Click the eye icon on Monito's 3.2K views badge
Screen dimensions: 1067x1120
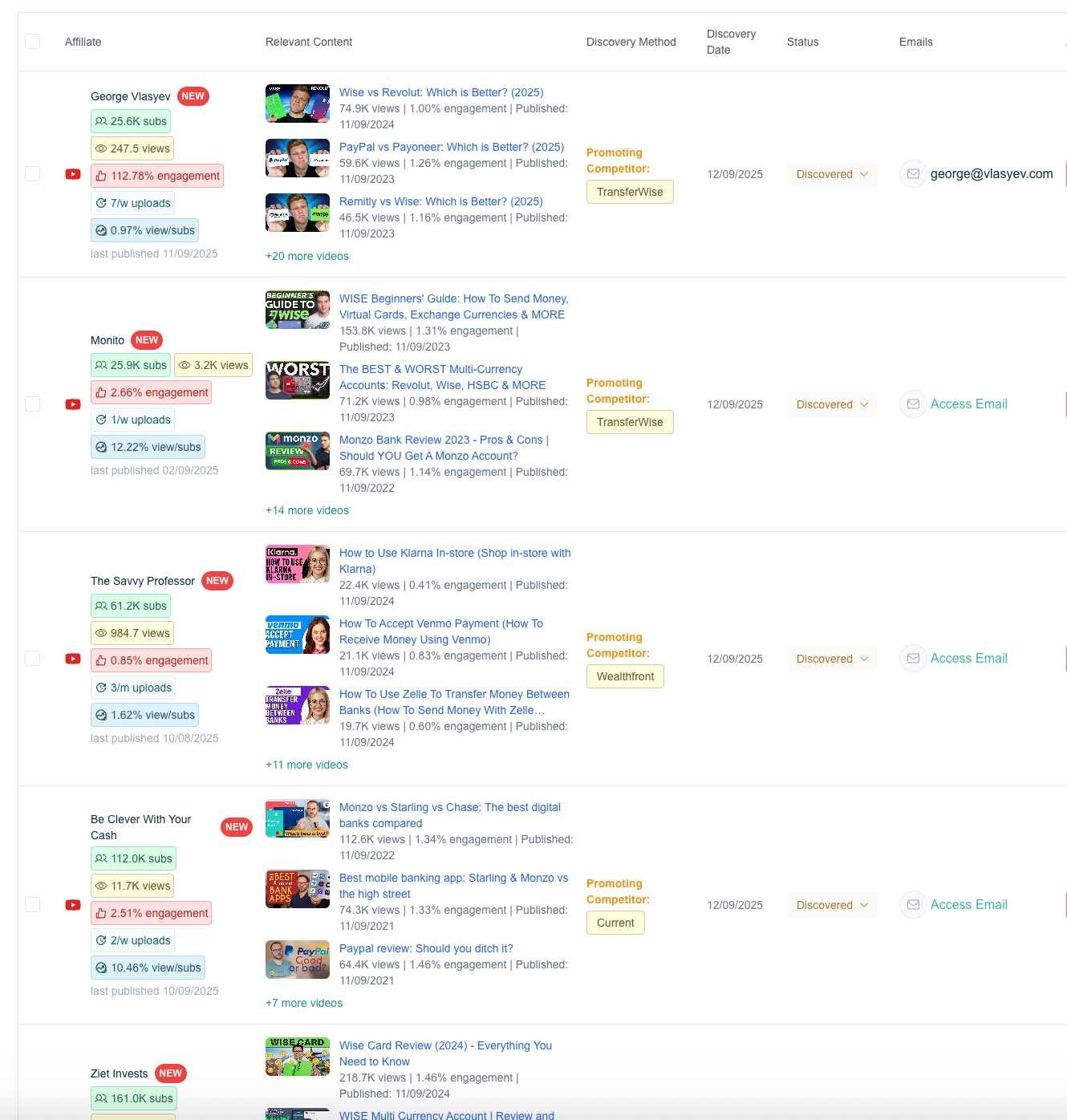coord(185,365)
